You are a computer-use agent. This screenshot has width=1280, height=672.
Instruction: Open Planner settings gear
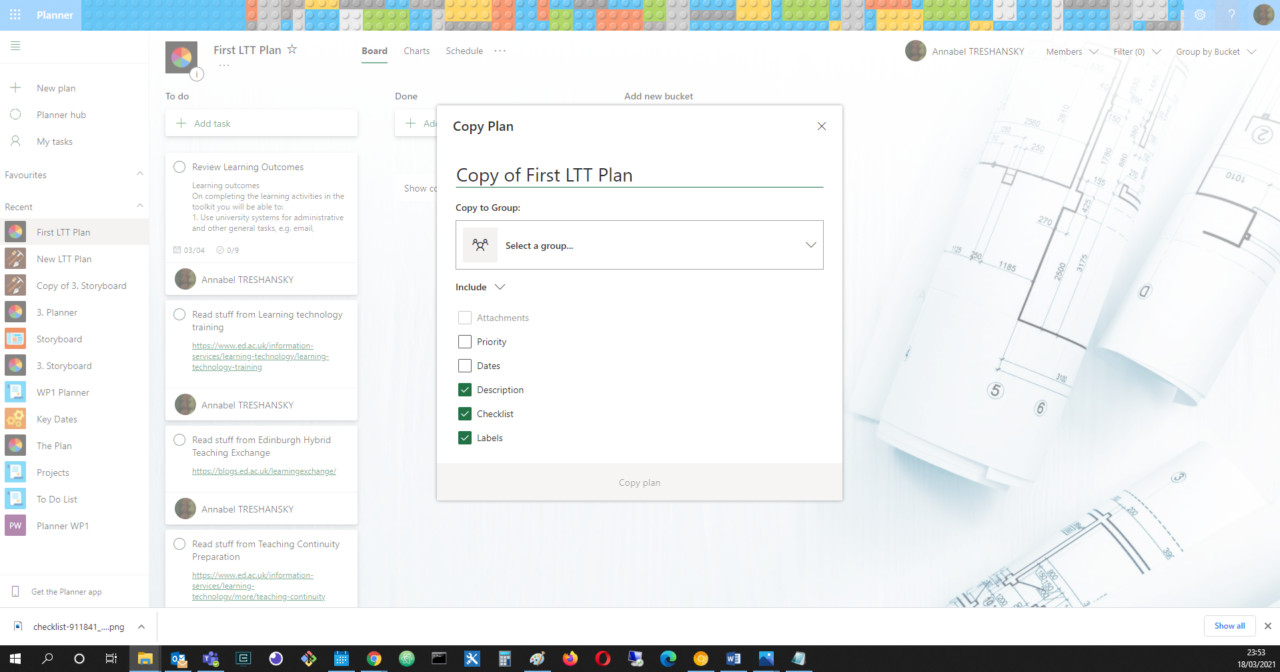click(x=1200, y=15)
